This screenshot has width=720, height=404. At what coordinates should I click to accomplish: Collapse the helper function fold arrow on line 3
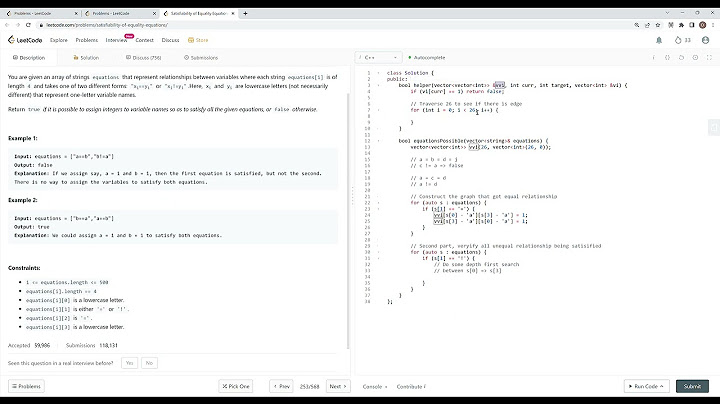378,85
